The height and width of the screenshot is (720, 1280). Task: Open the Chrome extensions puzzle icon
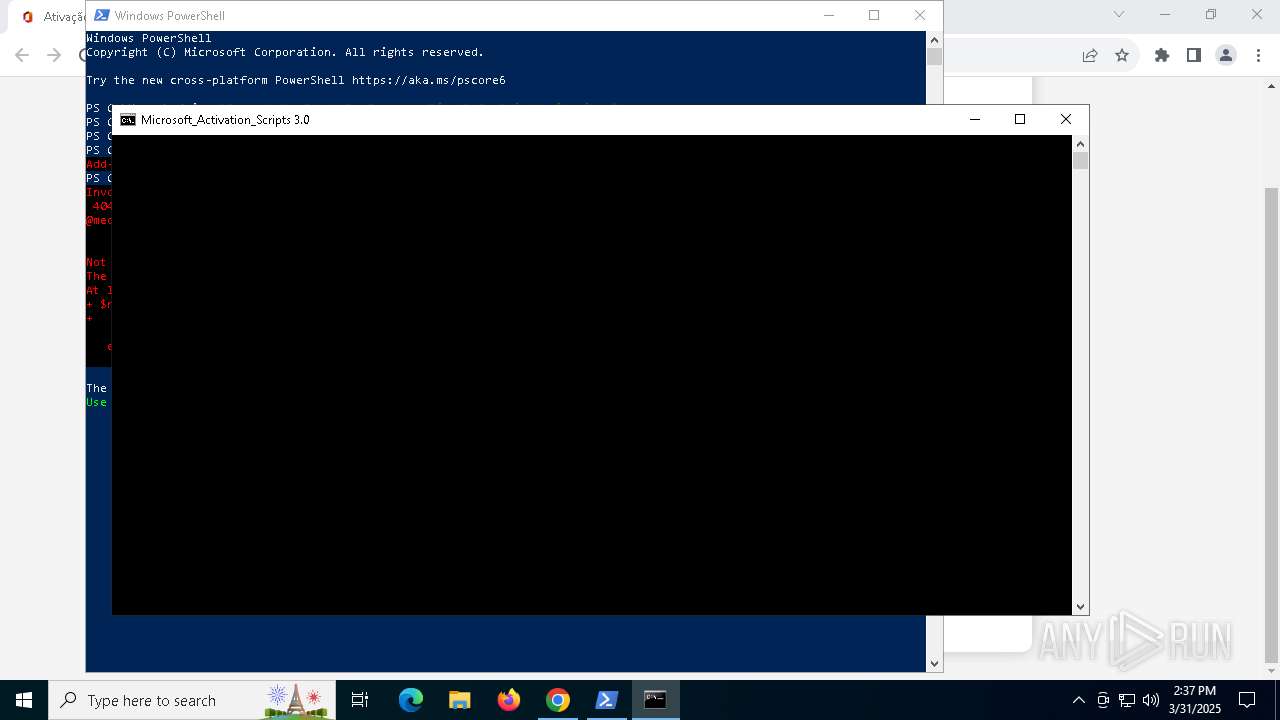point(1162,55)
